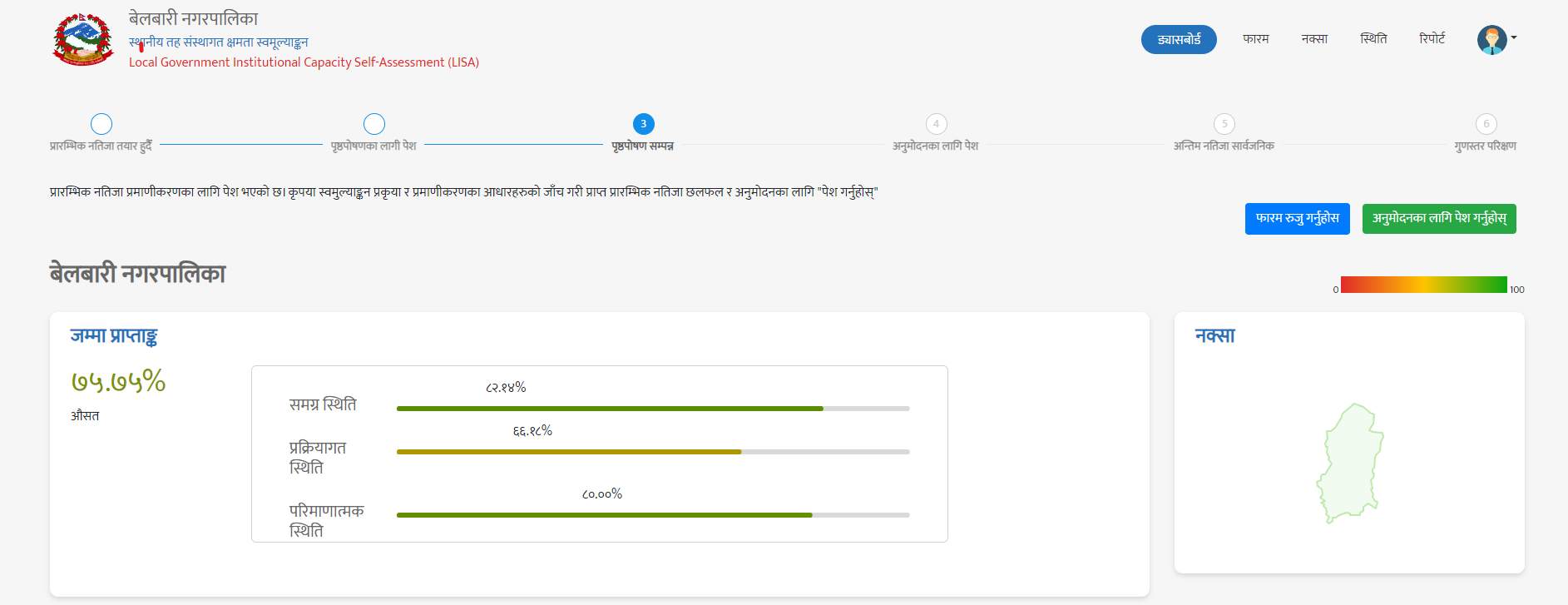Select step 3 पृष्ठपोषण सम्पन्न circle
The width and height of the screenshot is (1568, 605).
643,124
